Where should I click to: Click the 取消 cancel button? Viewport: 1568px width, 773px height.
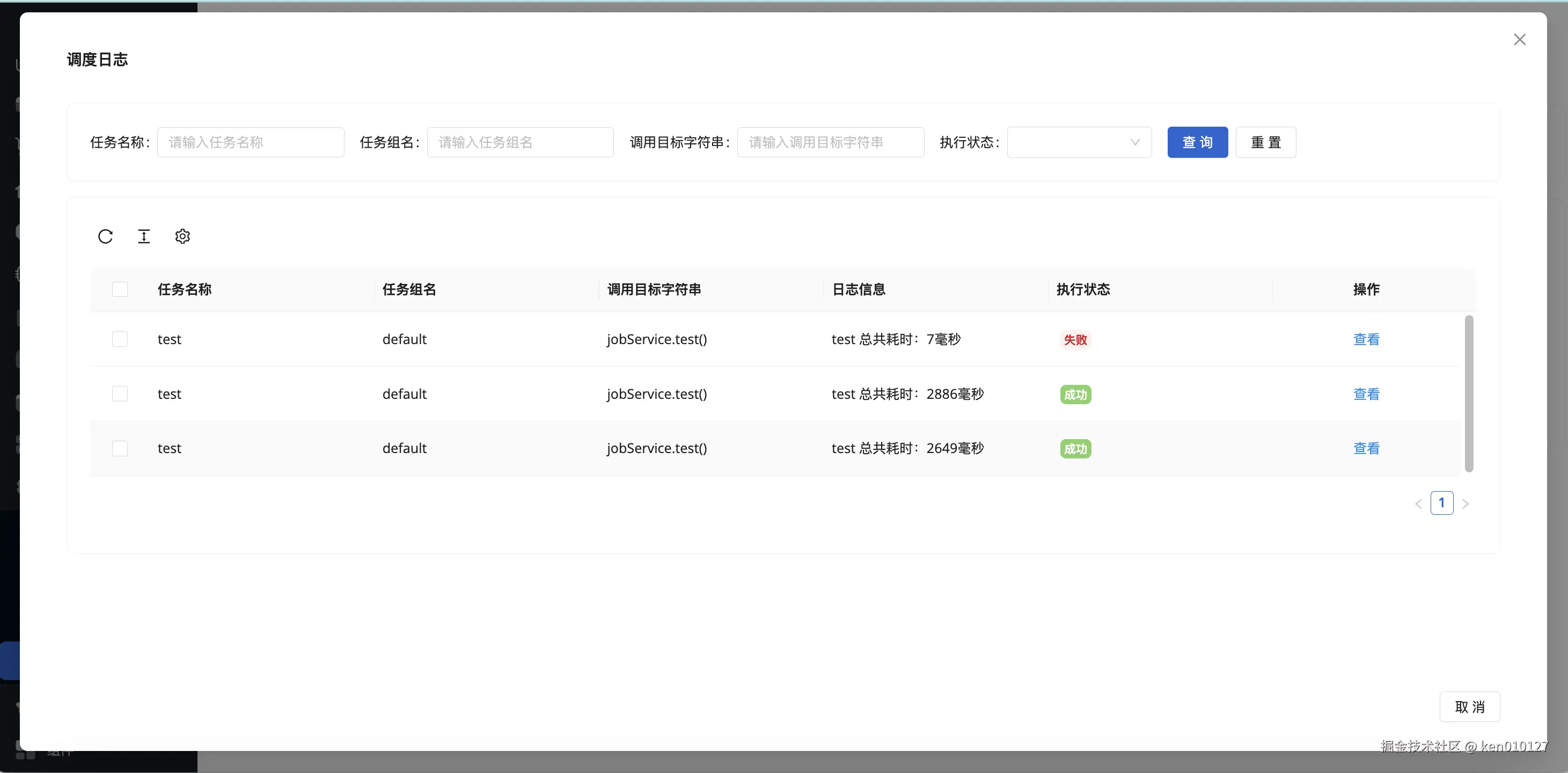pos(1469,706)
